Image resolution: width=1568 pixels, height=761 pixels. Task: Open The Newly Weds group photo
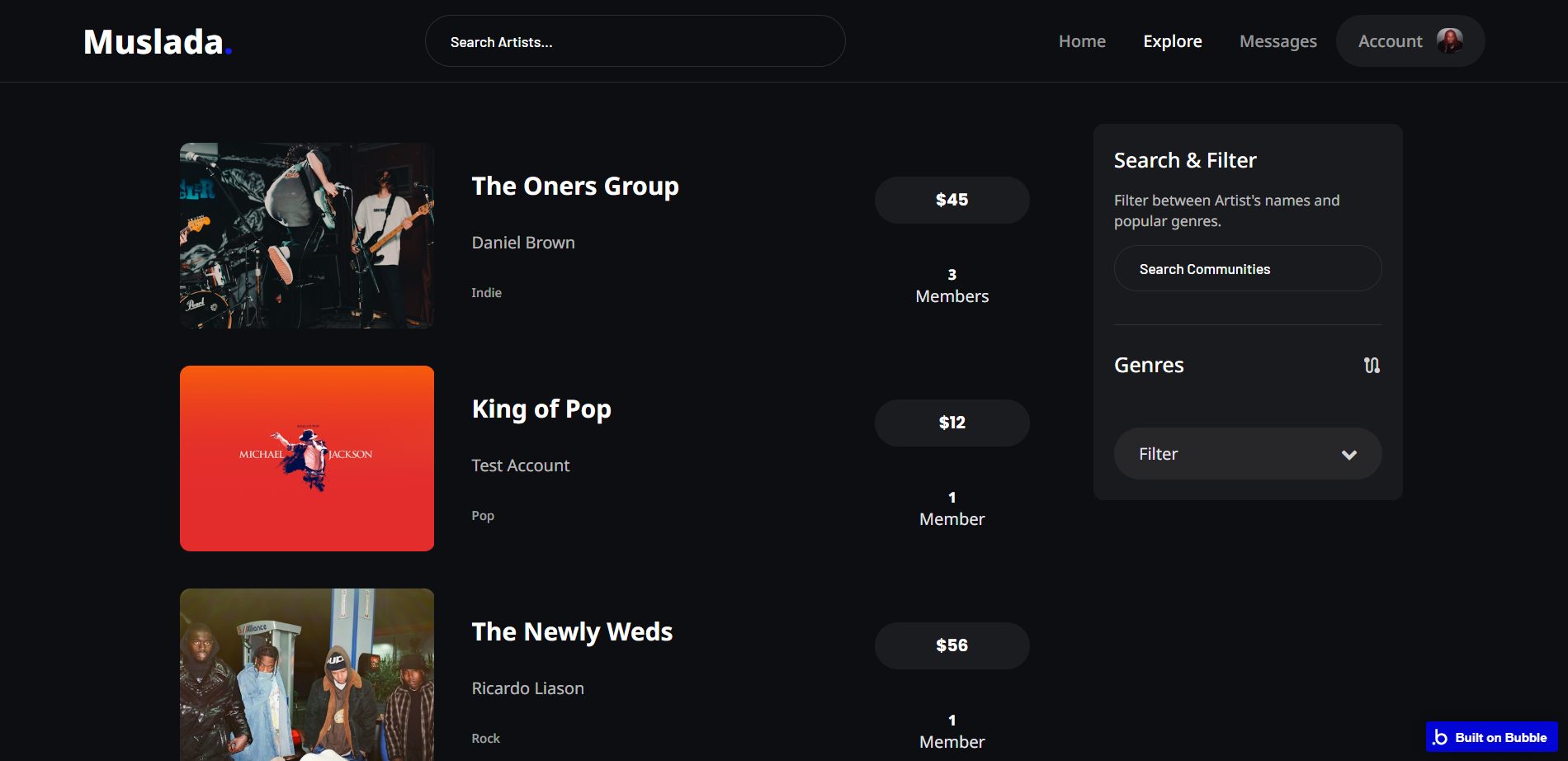pyautogui.click(x=307, y=674)
